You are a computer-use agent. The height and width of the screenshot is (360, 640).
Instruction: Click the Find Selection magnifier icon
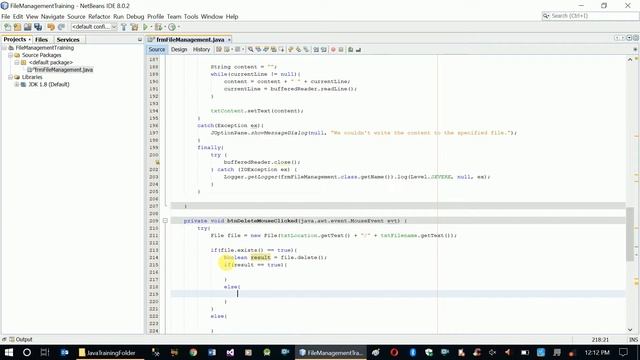point(251,49)
